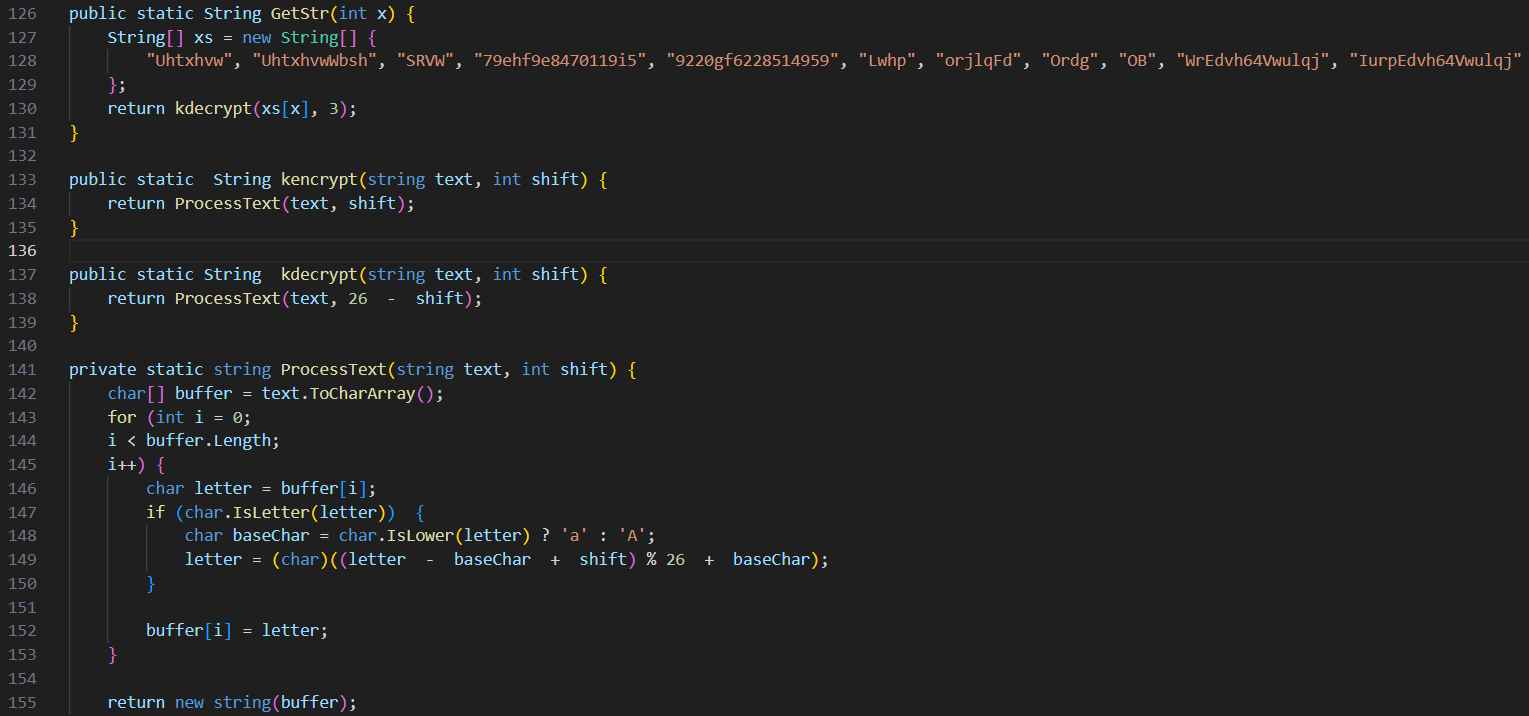Click the baseChar variable declaration on line 148
The image size is (1529, 716).
point(271,535)
